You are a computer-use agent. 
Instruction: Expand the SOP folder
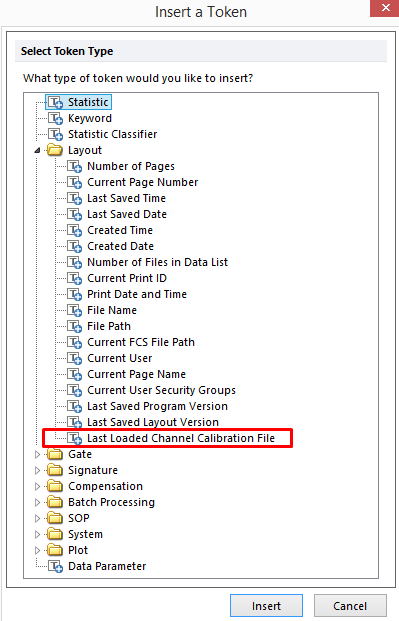click(x=37, y=518)
